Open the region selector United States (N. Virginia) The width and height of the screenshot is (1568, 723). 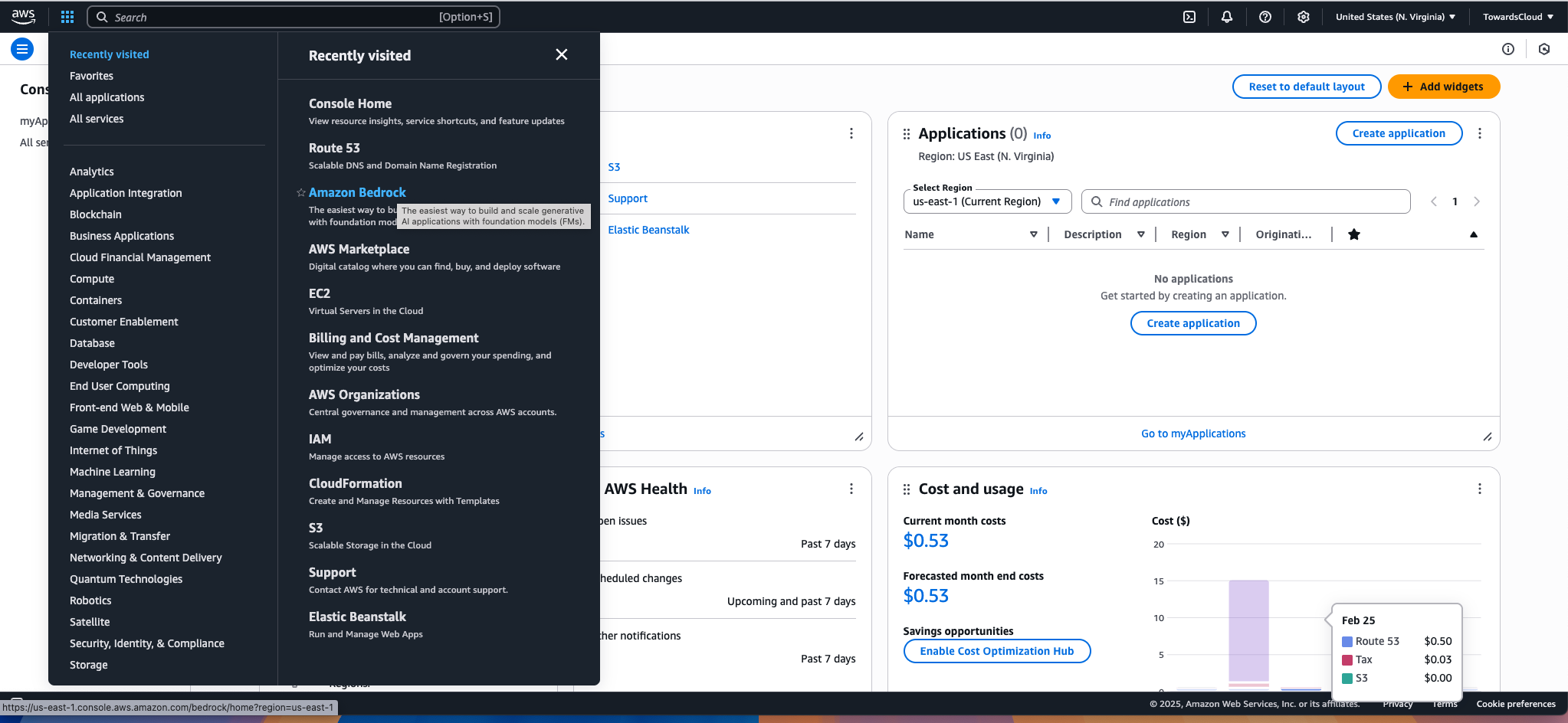point(1396,17)
